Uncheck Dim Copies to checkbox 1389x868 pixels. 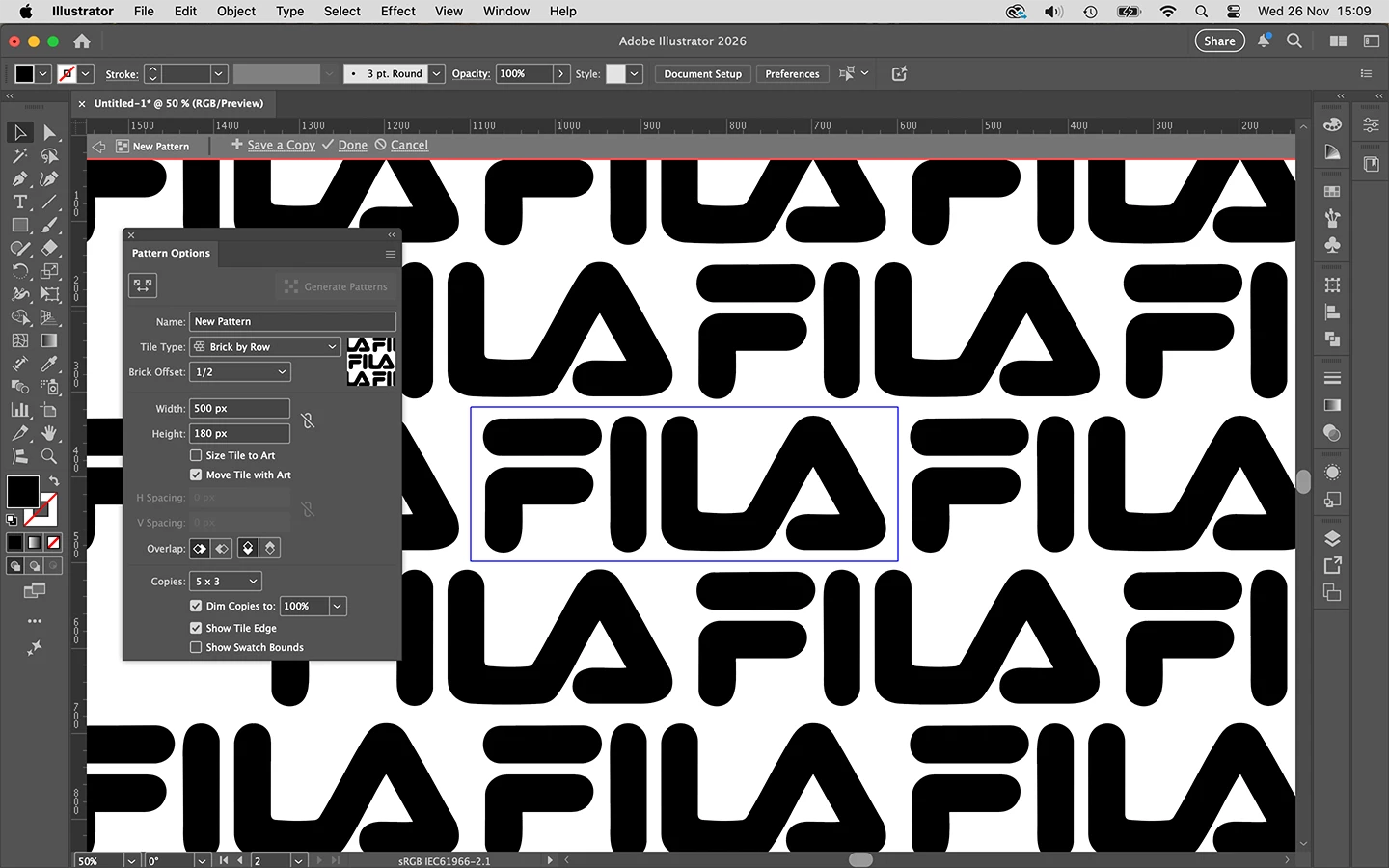(x=196, y=606)
